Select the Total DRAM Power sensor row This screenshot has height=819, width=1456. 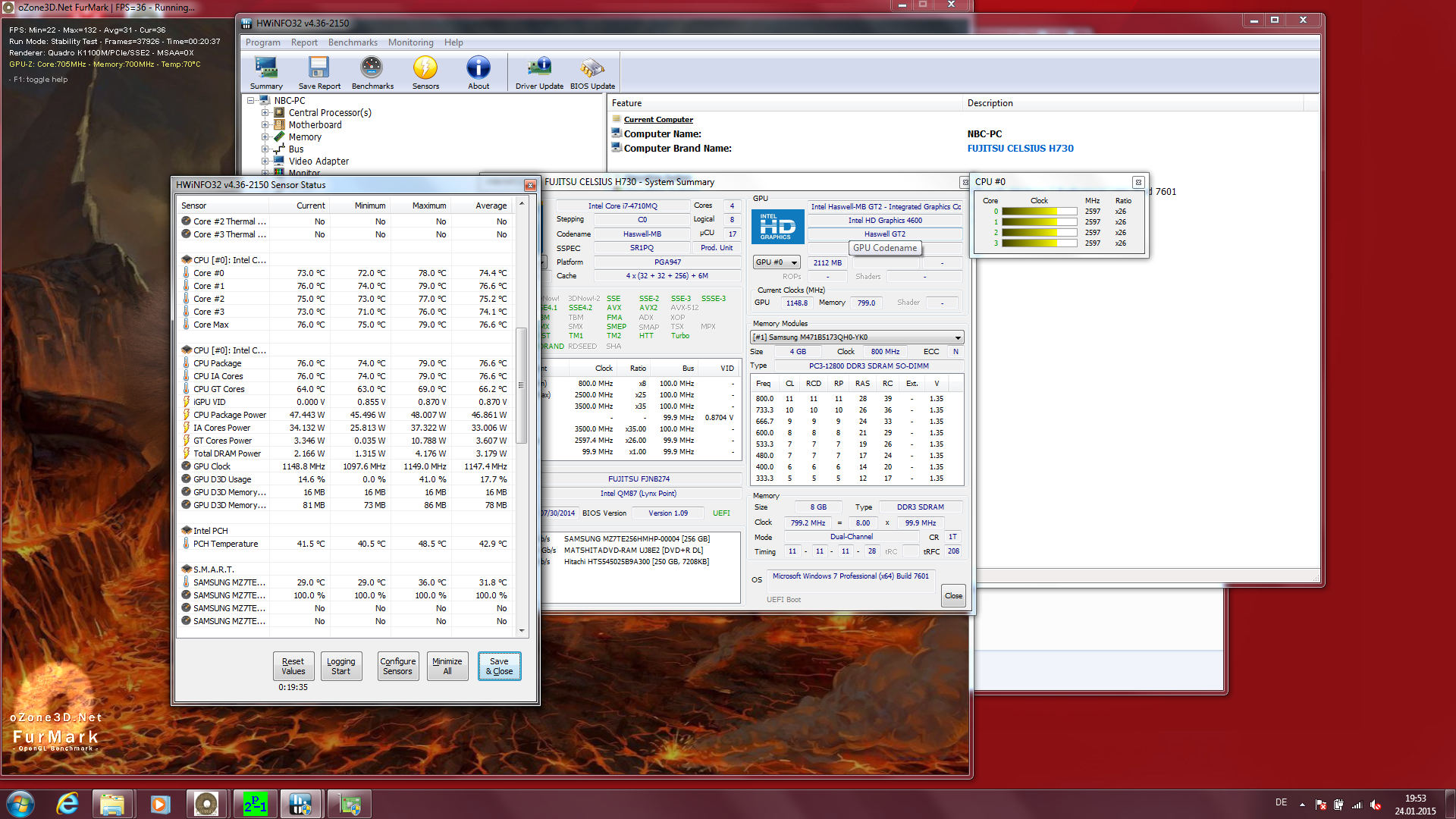pos(345,453)
